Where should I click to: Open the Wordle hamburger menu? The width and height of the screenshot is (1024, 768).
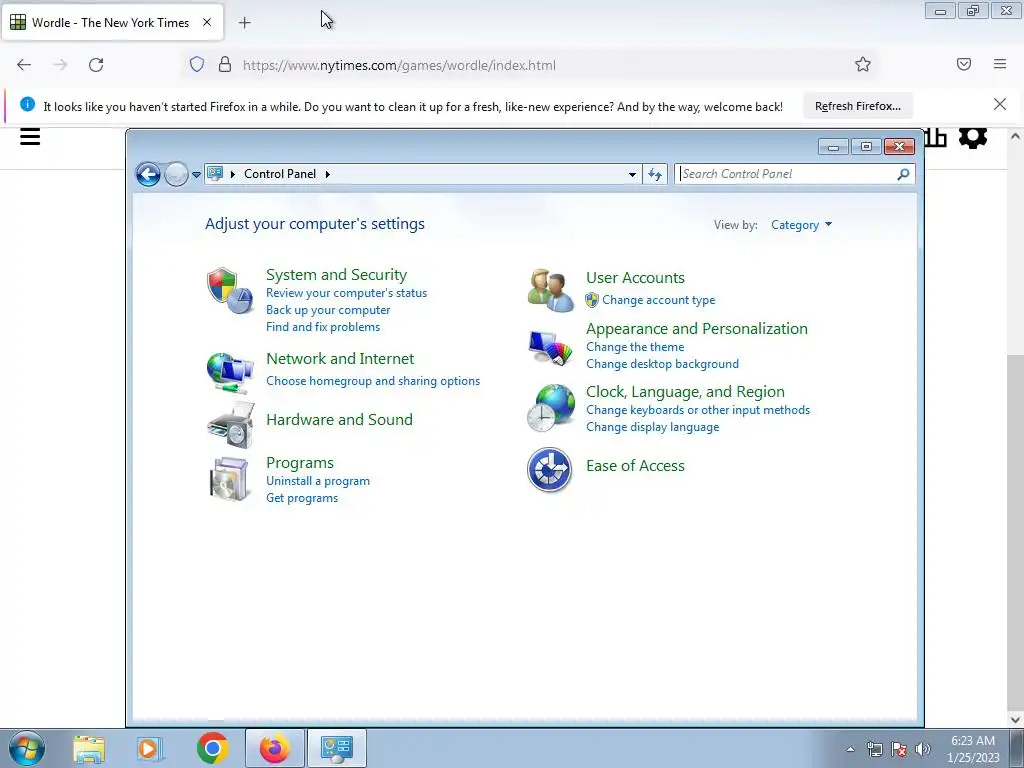click(x=30, y=136)
